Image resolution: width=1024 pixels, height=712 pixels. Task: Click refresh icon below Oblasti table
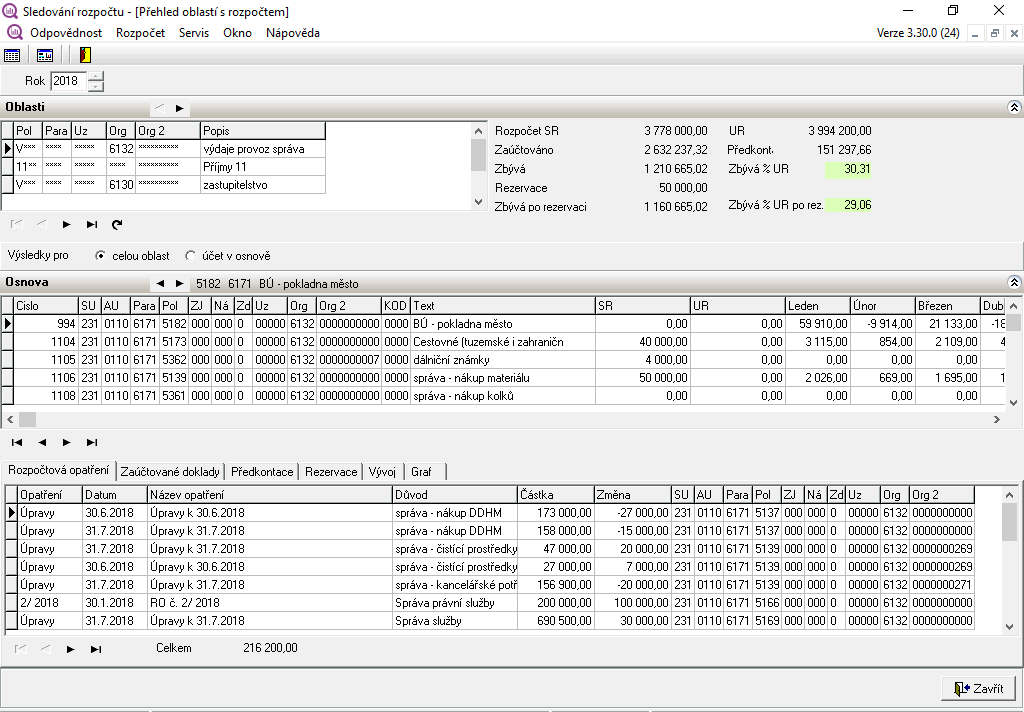click(117, 225)
